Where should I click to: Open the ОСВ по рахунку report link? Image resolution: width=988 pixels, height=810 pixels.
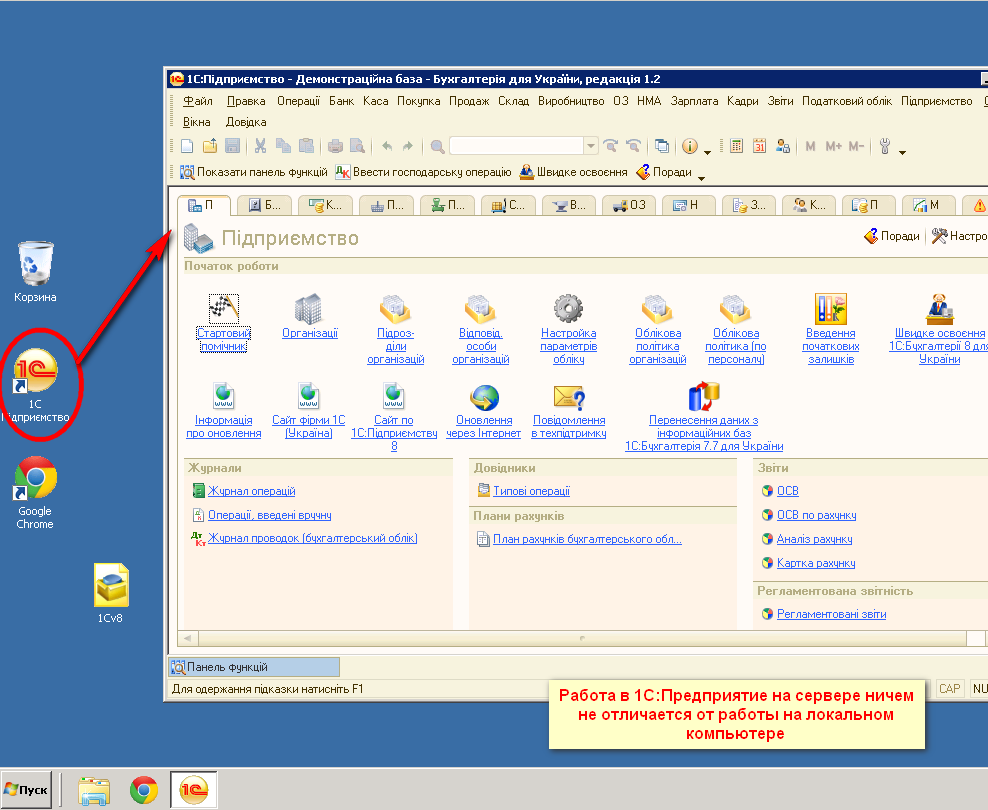click(816, 515)
